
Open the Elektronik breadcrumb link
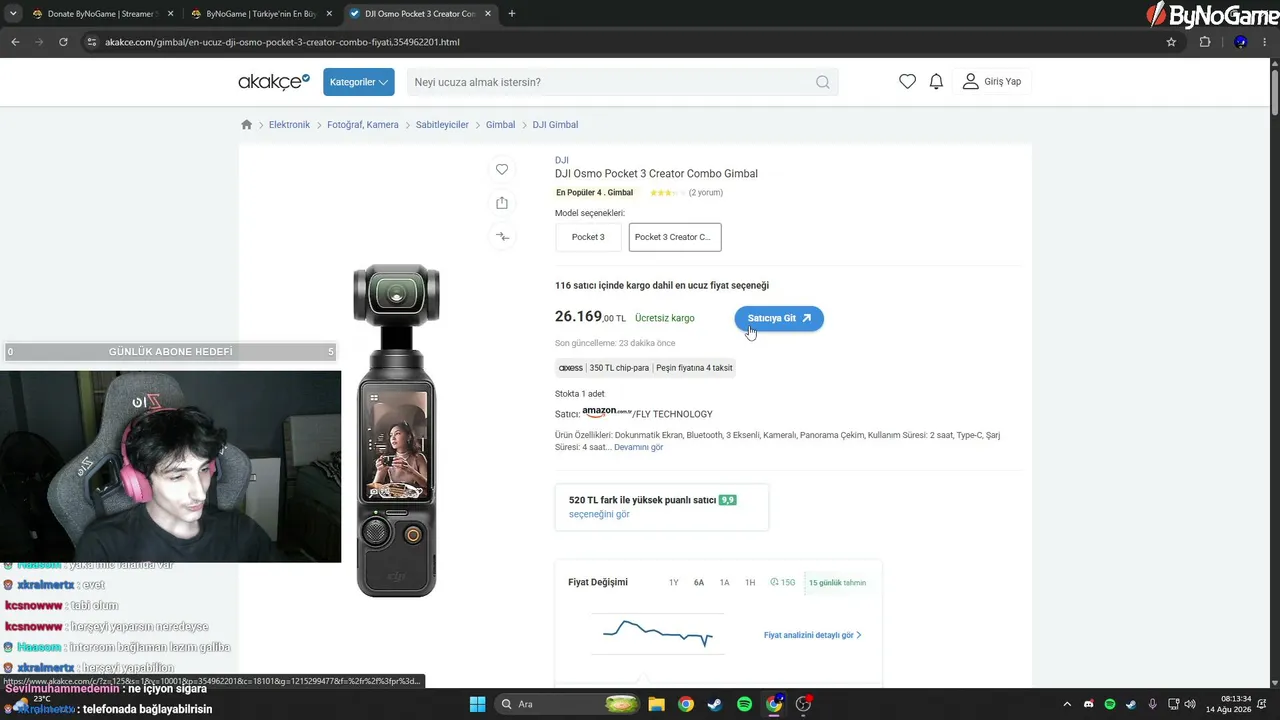(x=289, y=125)
